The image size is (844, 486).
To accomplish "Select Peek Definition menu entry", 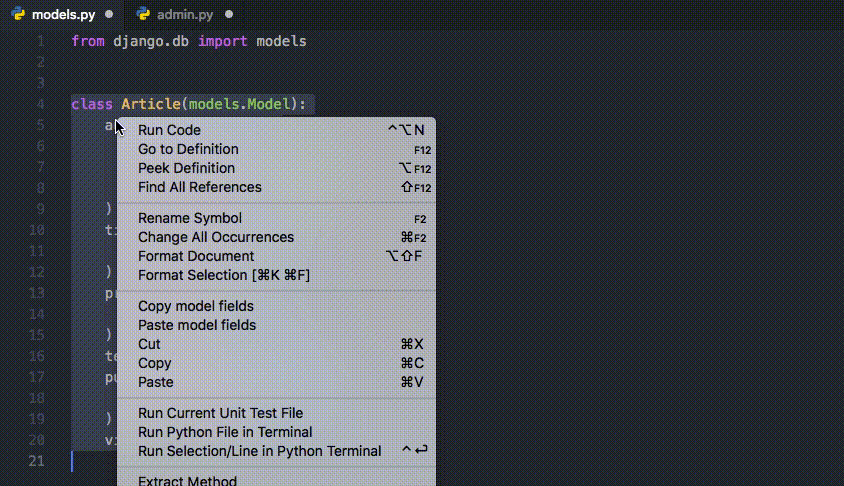I will pyautogui.click(x=276, y=168).
